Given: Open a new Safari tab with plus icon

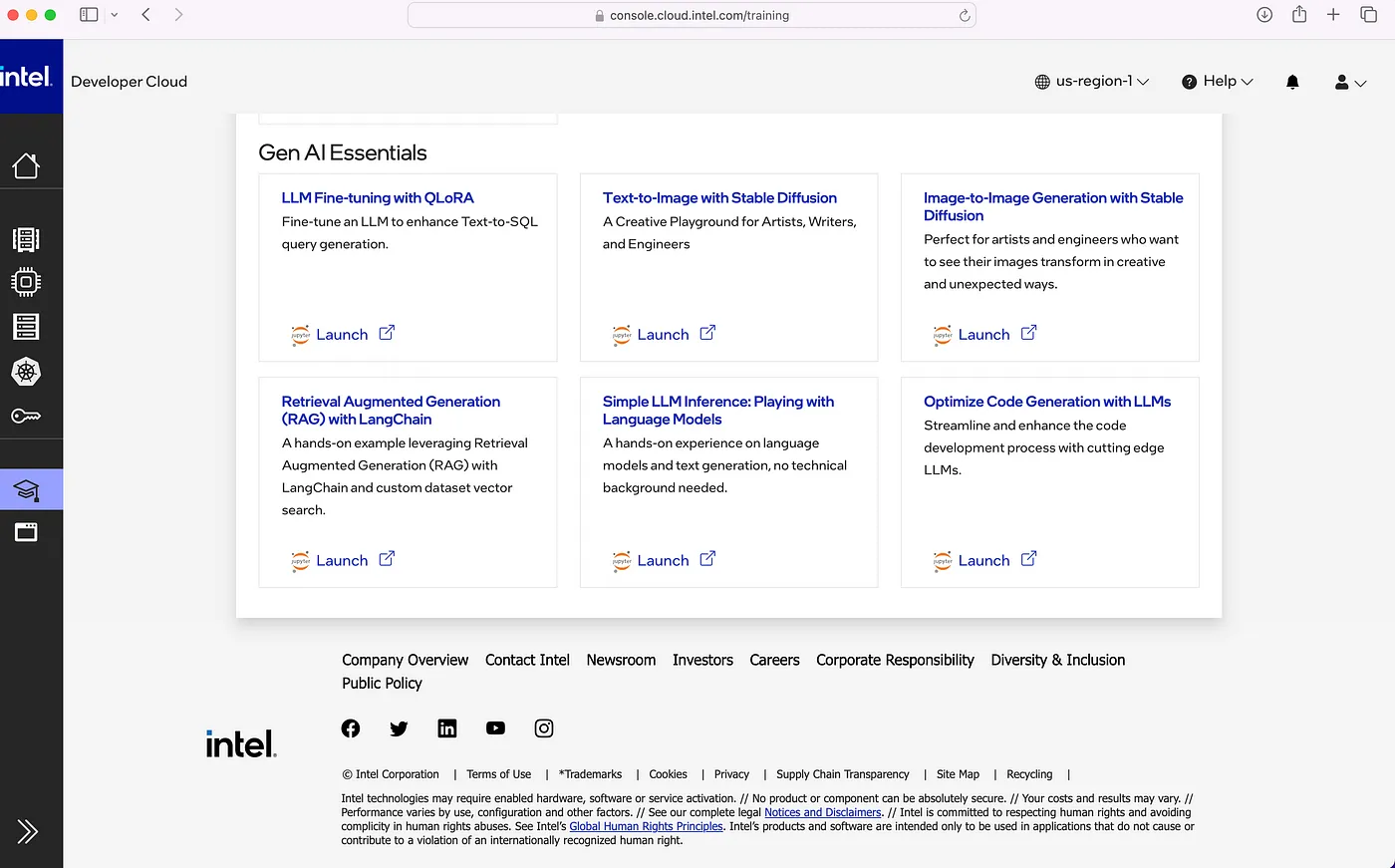Looking at the screenshot, I should [x=1333, y=14].
